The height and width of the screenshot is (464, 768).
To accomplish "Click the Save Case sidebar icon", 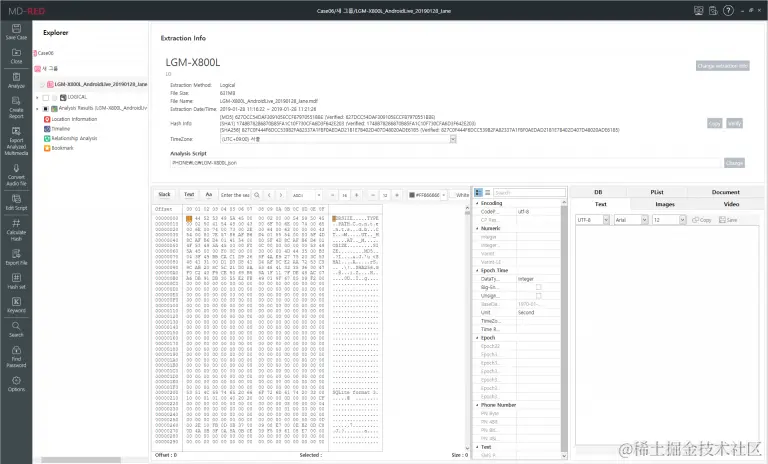I will (16, 28).
